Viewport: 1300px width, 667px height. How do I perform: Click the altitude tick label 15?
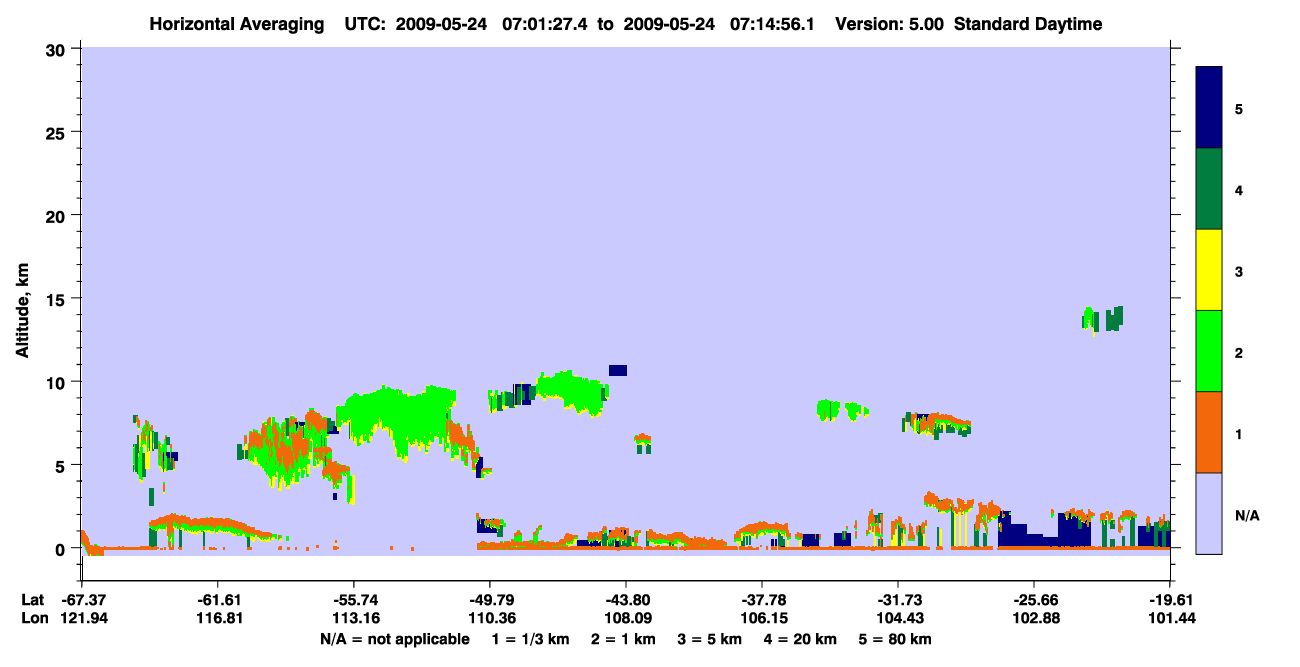[x=57, y=299]
